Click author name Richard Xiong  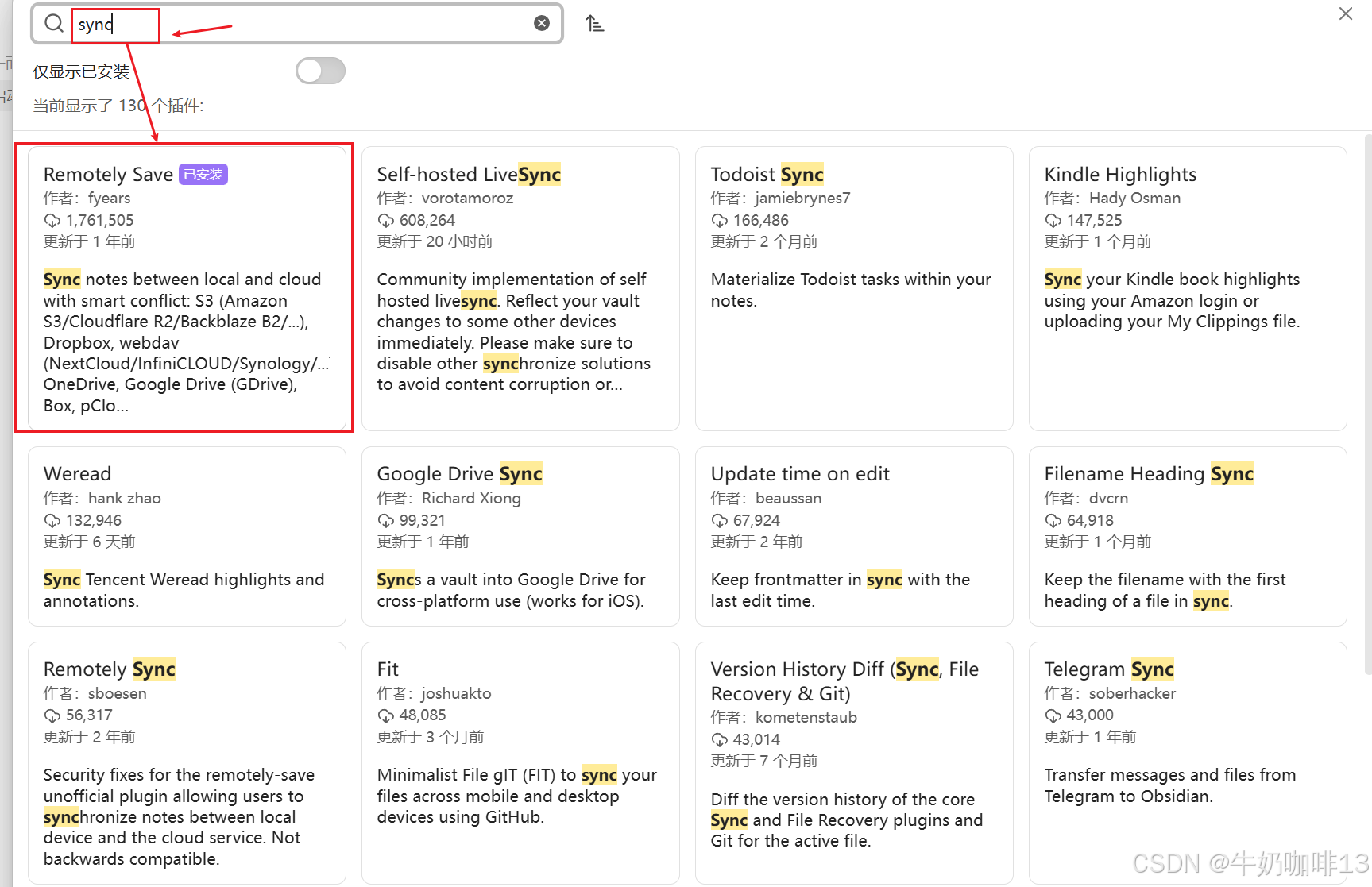click(471, 499)
